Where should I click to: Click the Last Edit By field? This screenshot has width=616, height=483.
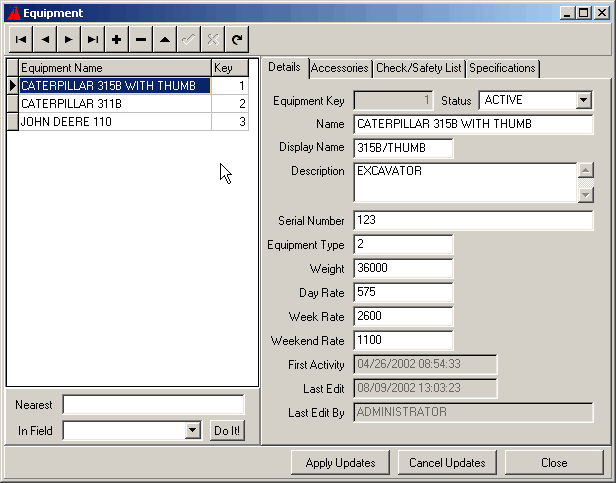point(473,412)
